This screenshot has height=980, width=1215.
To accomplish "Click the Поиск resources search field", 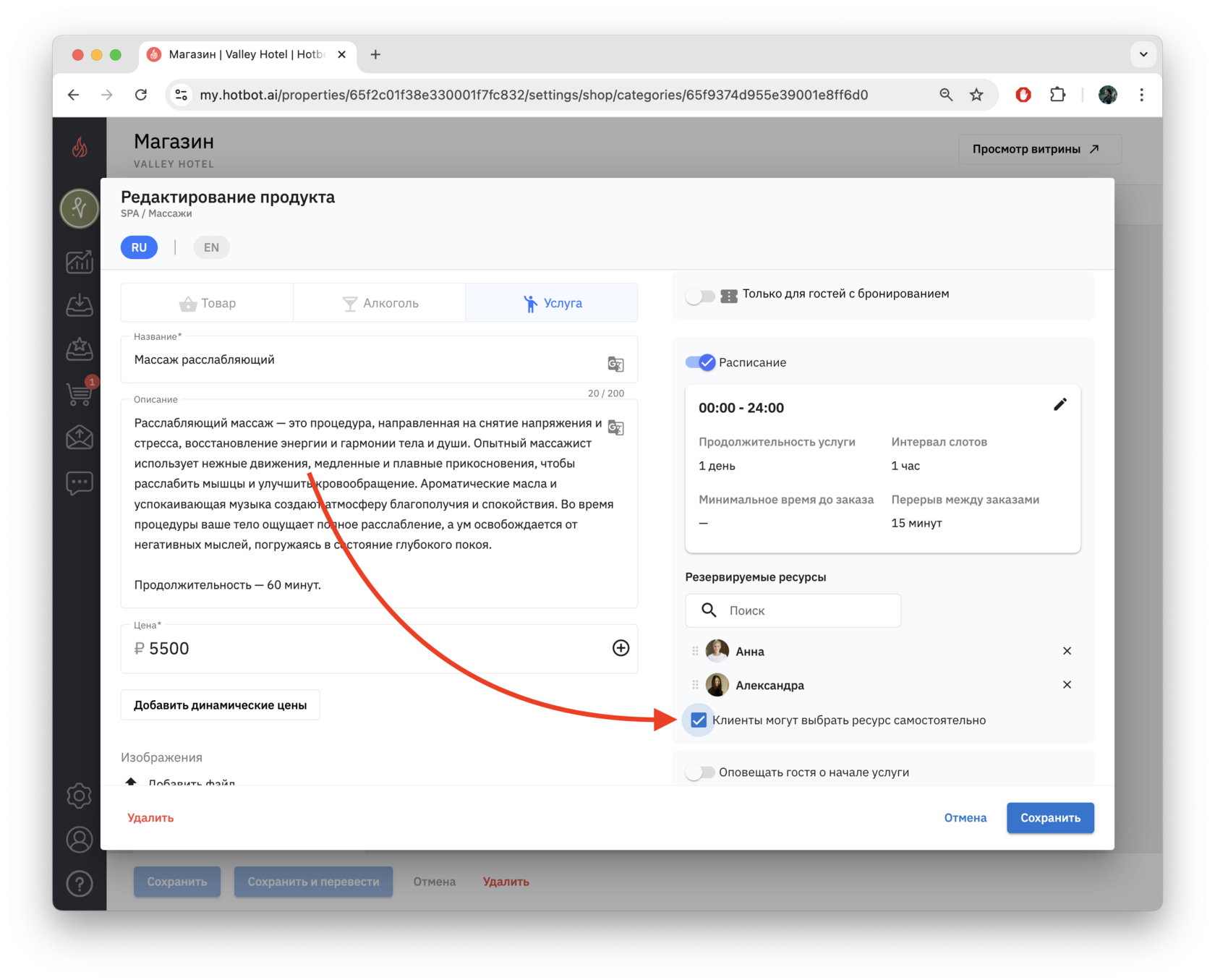I will click(793, 610).
